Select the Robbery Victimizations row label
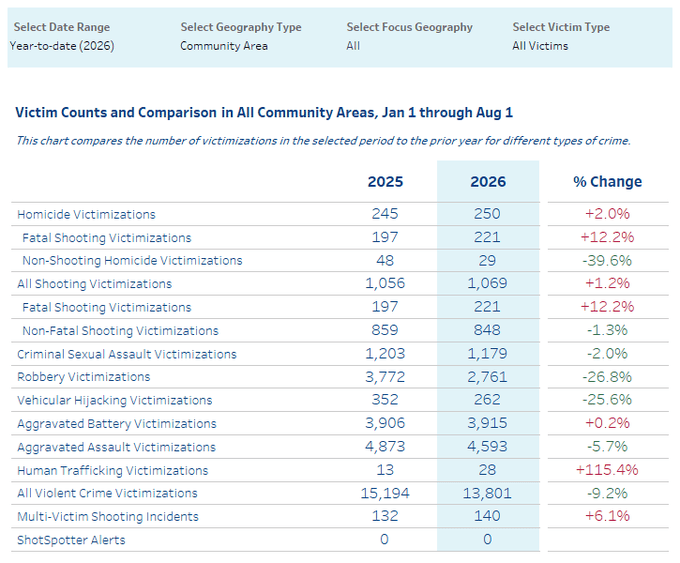Viewport: 680px width, 563px height. click(x=84, y=376)
